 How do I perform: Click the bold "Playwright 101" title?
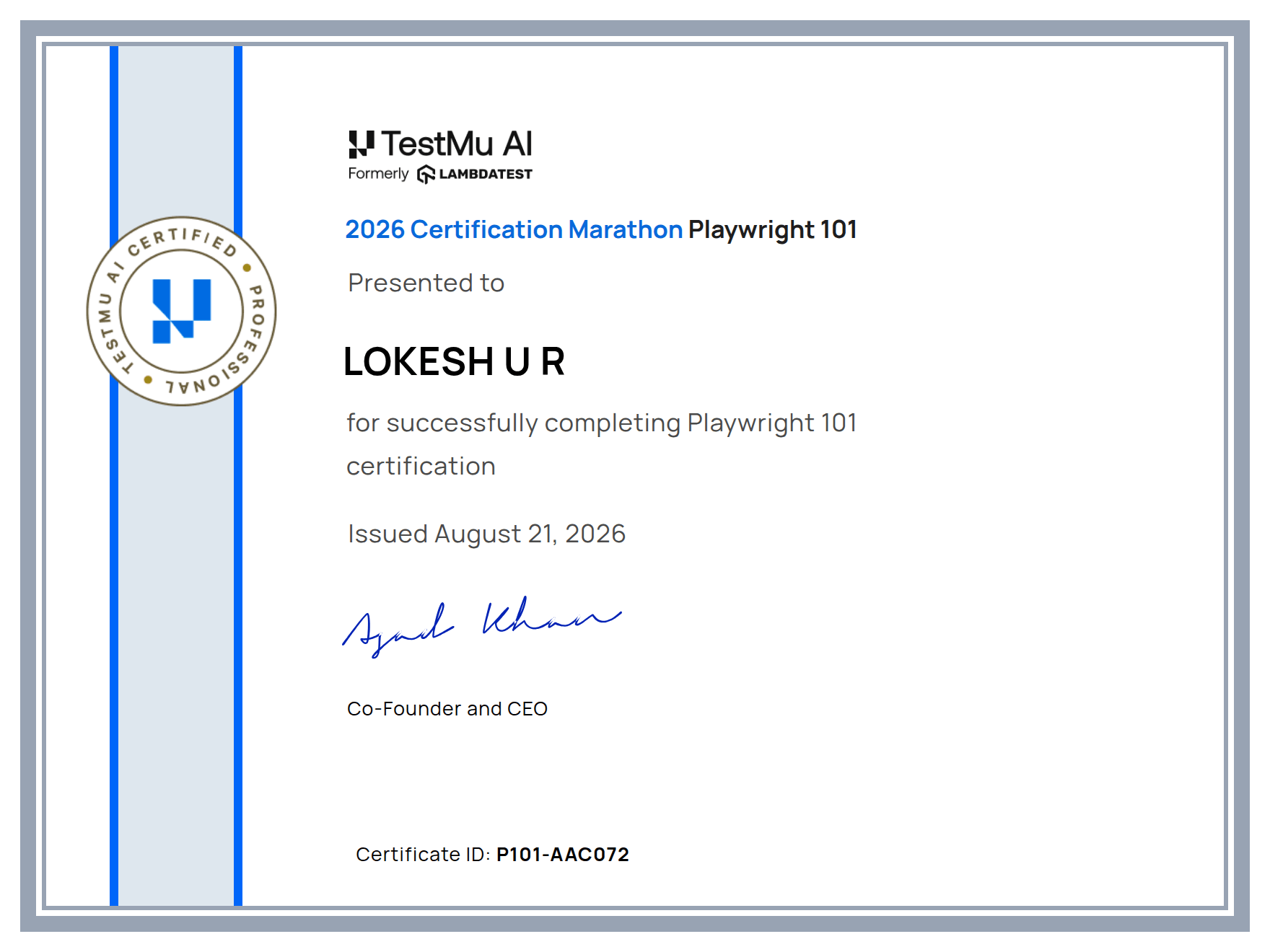pos(773,229)
